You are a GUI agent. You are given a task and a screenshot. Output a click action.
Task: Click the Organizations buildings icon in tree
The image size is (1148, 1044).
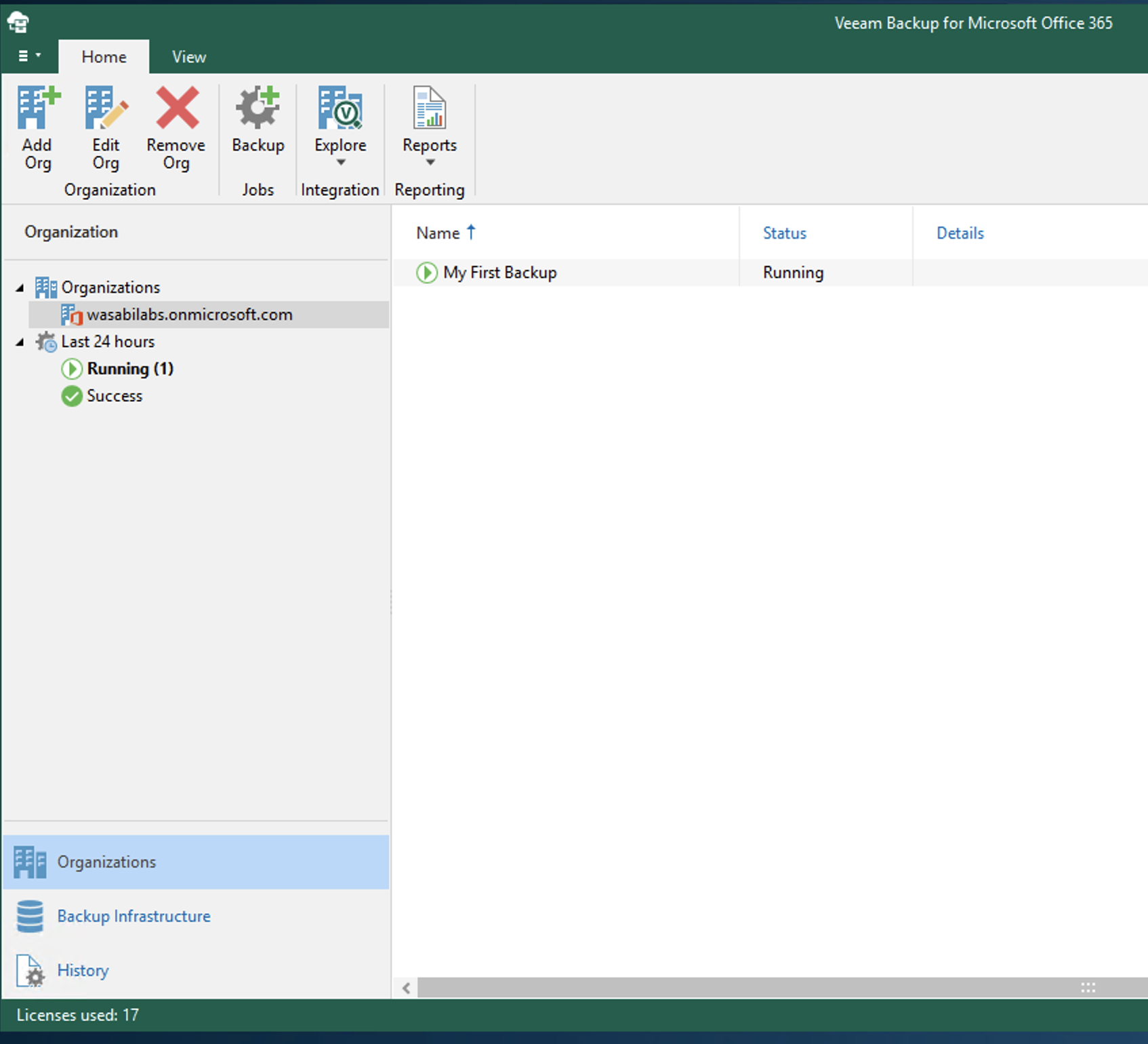click(x=46, y=287)
